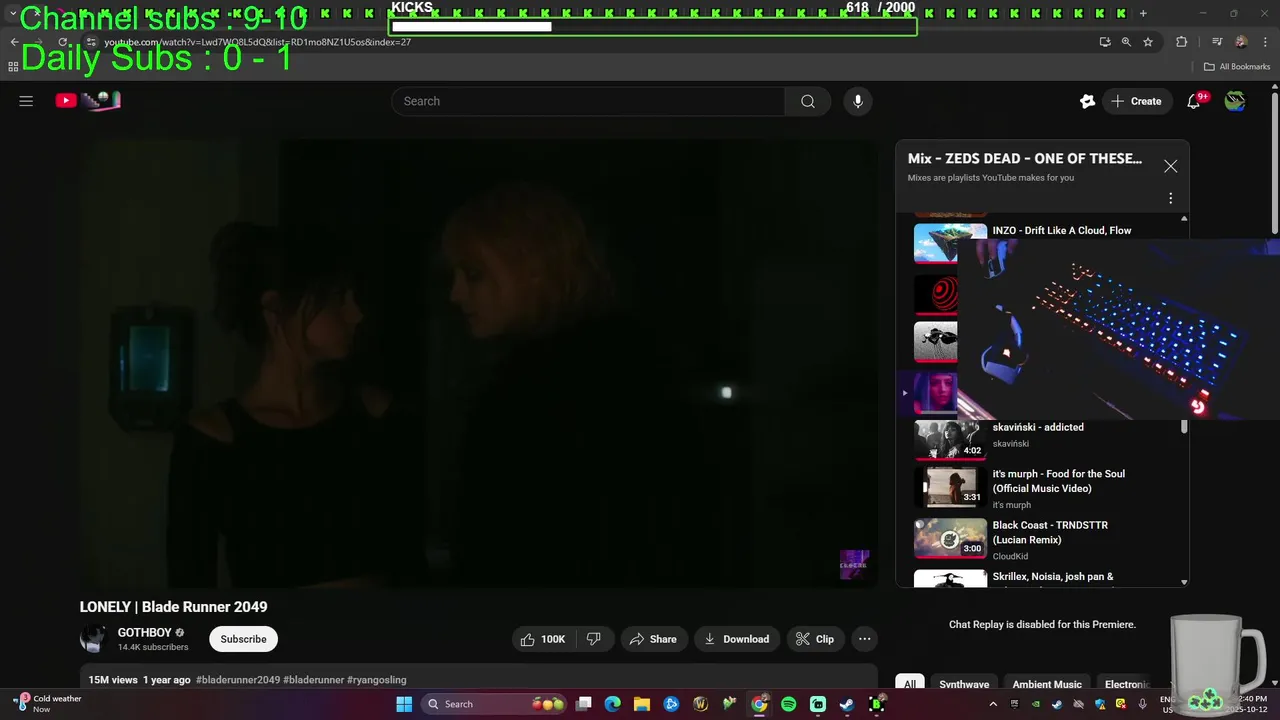Click the up arrow of the mix scrollbar
The width and height of the screenshot is (1280, 720).
[1184, 218]
